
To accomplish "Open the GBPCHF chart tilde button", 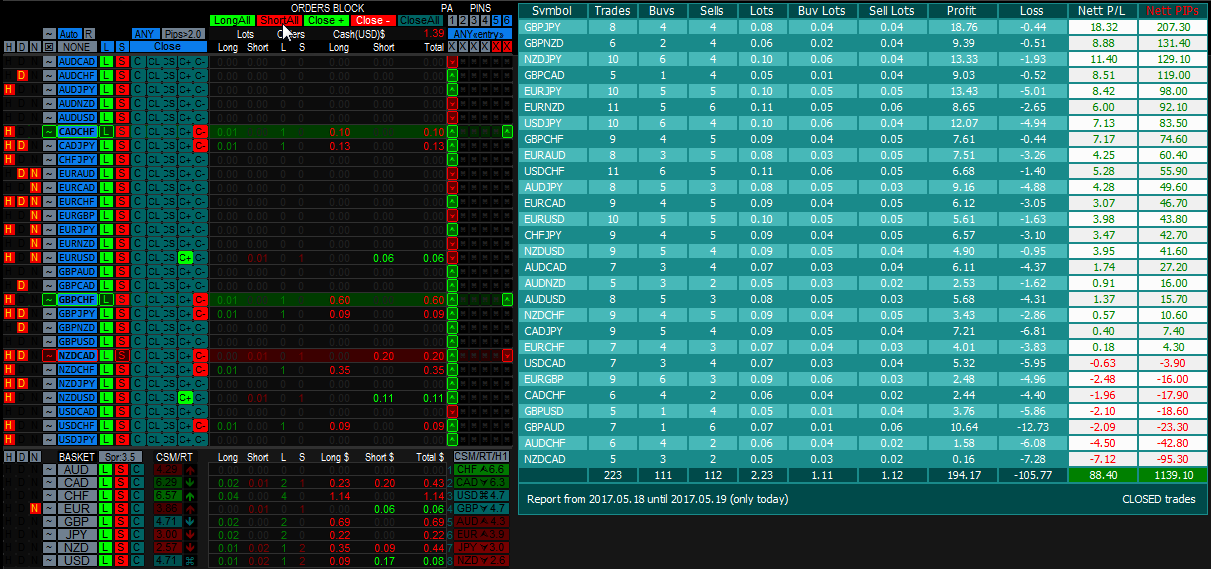I will tap(49, 299).
